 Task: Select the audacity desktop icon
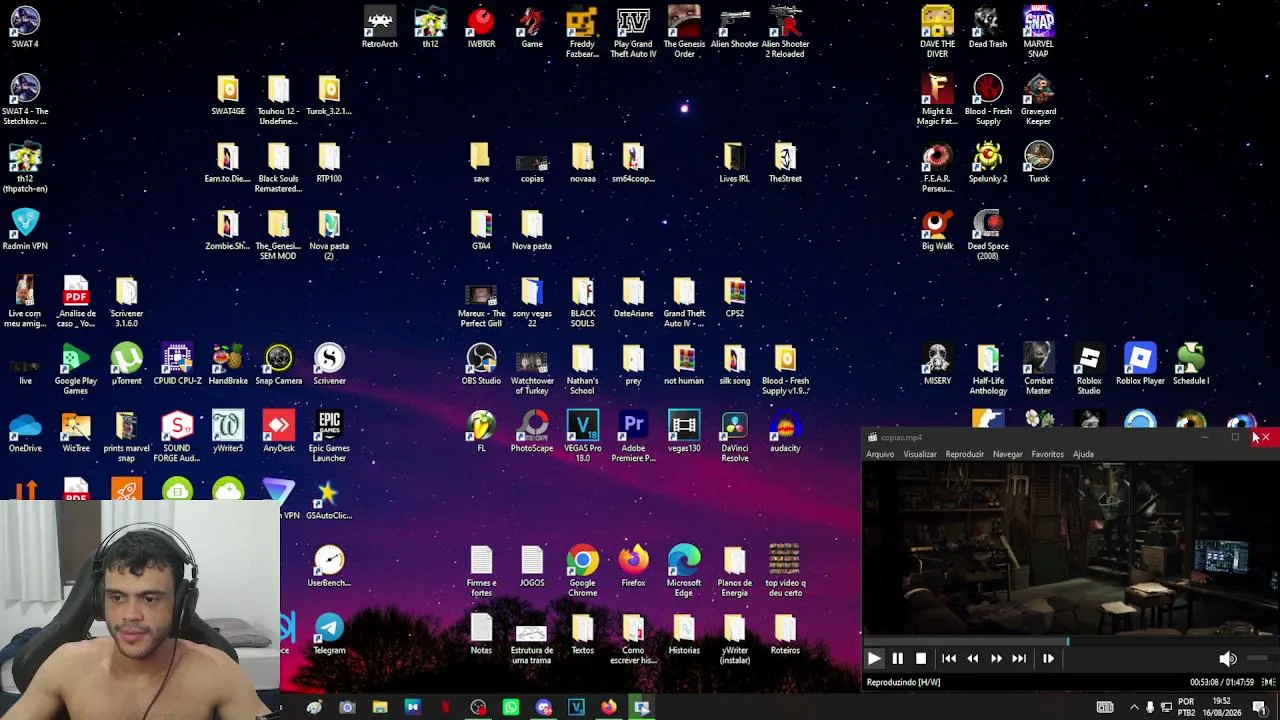[x=785, y=432]
